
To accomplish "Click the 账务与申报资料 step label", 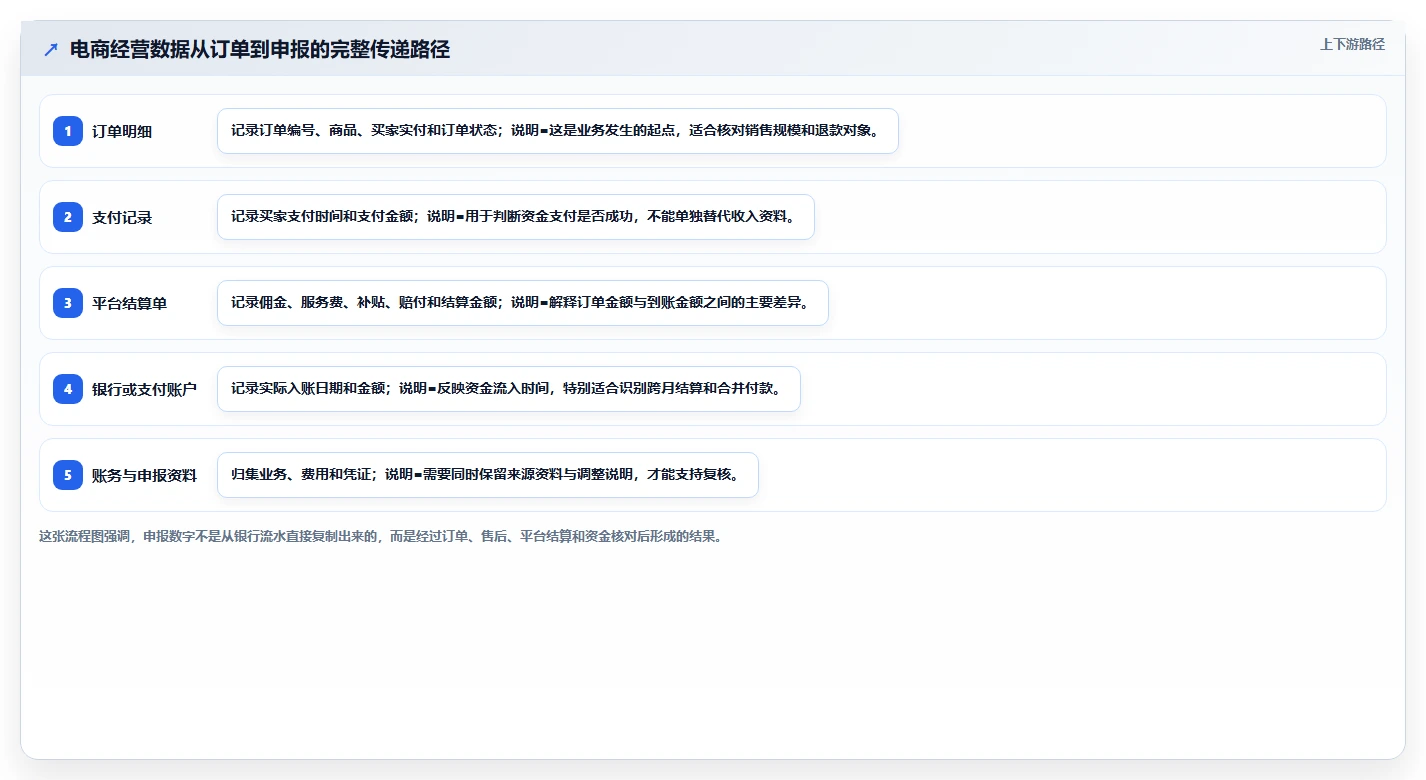I will tap(144, 475).
